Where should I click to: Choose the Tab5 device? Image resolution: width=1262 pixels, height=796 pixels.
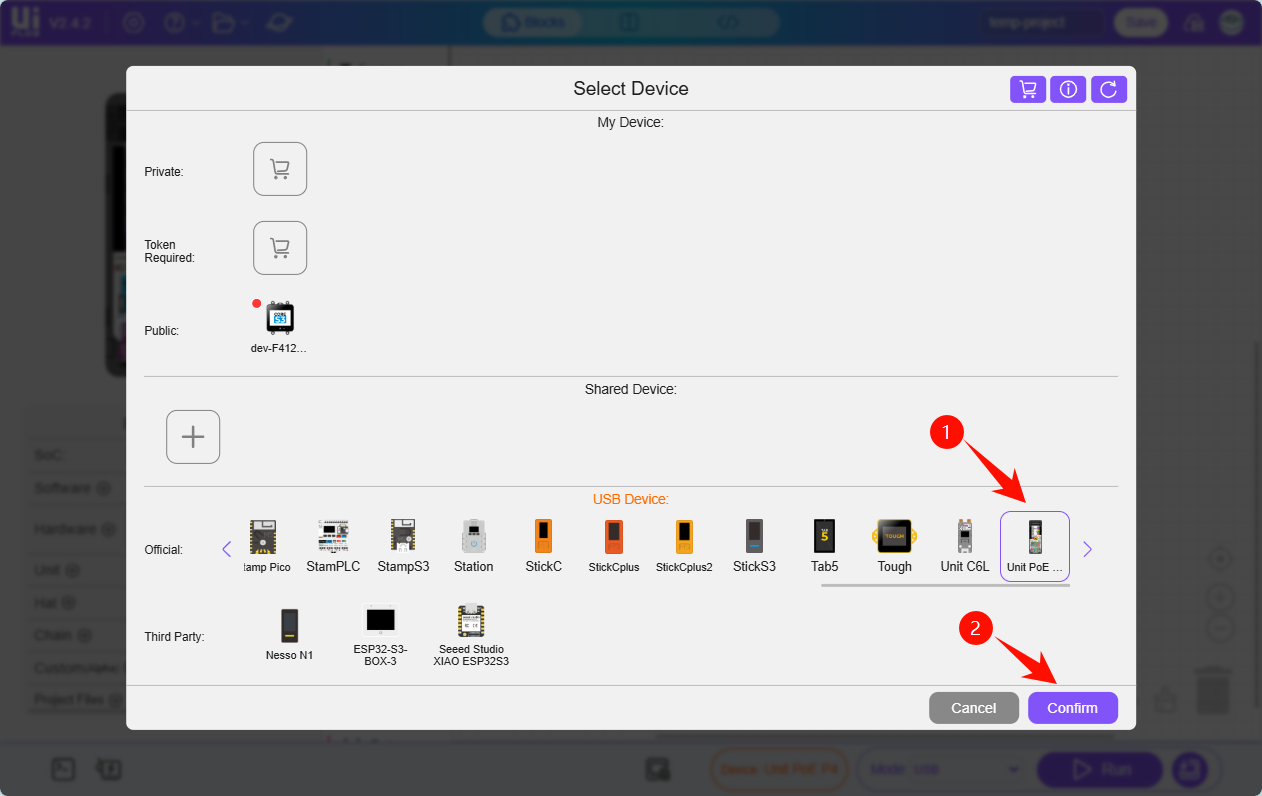click(824, 546)
